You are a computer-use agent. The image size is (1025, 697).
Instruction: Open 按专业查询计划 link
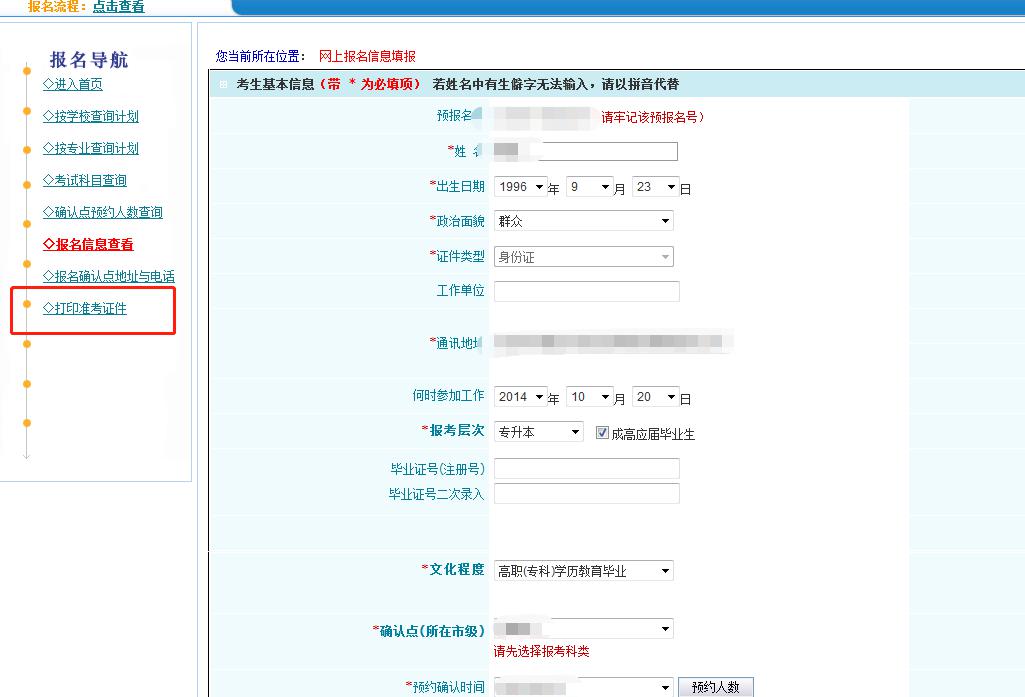pyautogui.click(x=91, y=148)
